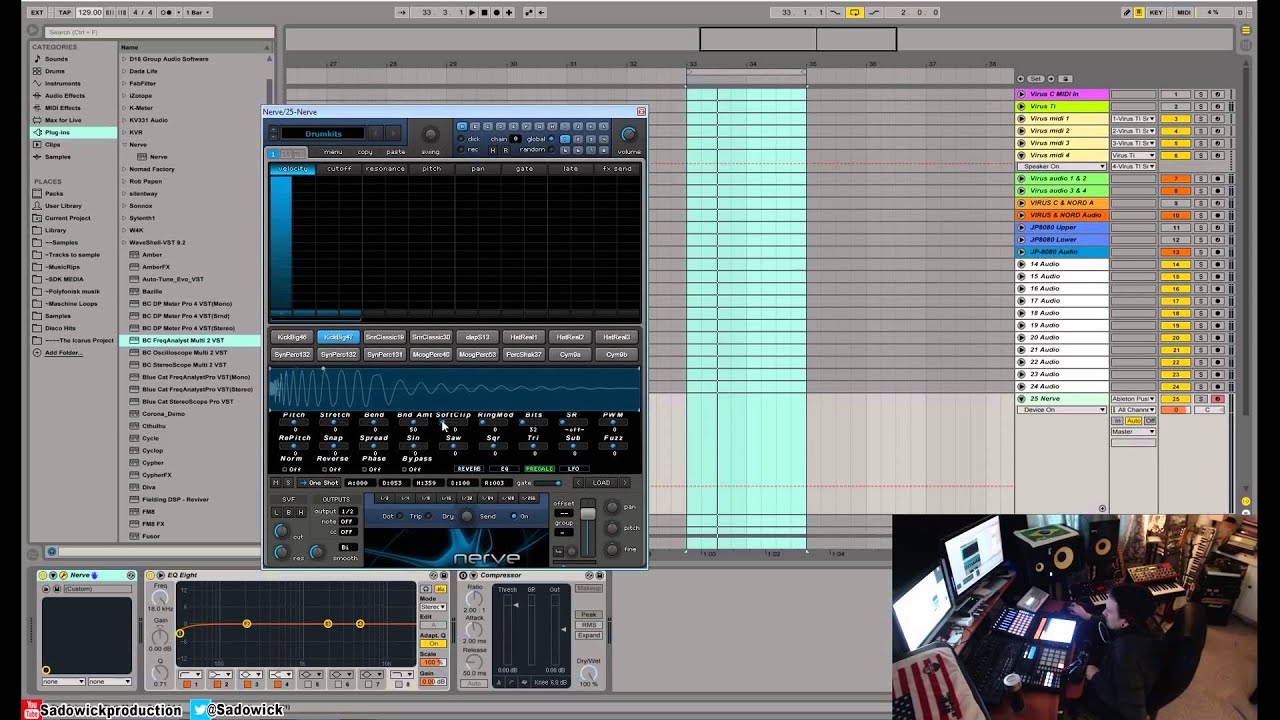Arm the global record button
The width and height of the screenshot is (1280, 720).
click(x=497, y=12)
